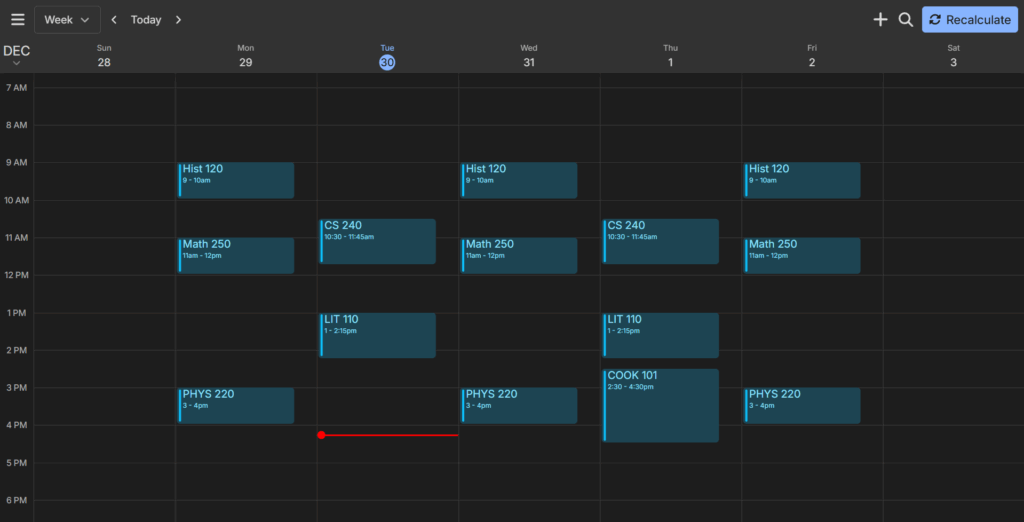Open search with magnifier icon
1024x522 pixels.
click(905, 20)
